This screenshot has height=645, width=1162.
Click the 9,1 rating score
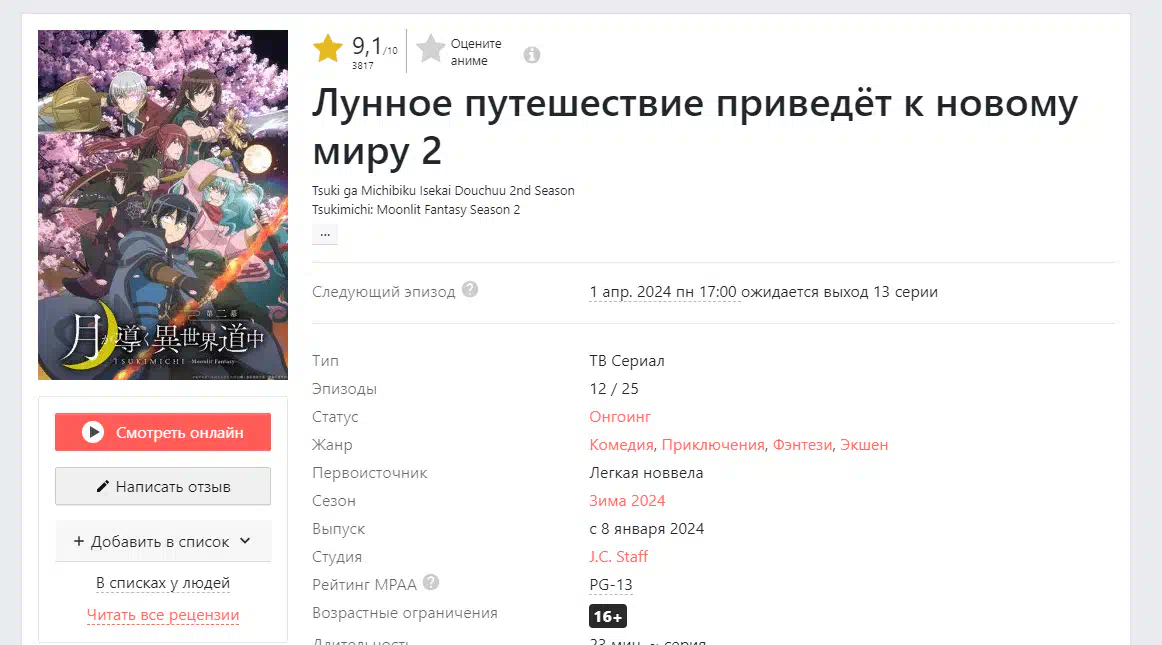[x=367, y=46]
